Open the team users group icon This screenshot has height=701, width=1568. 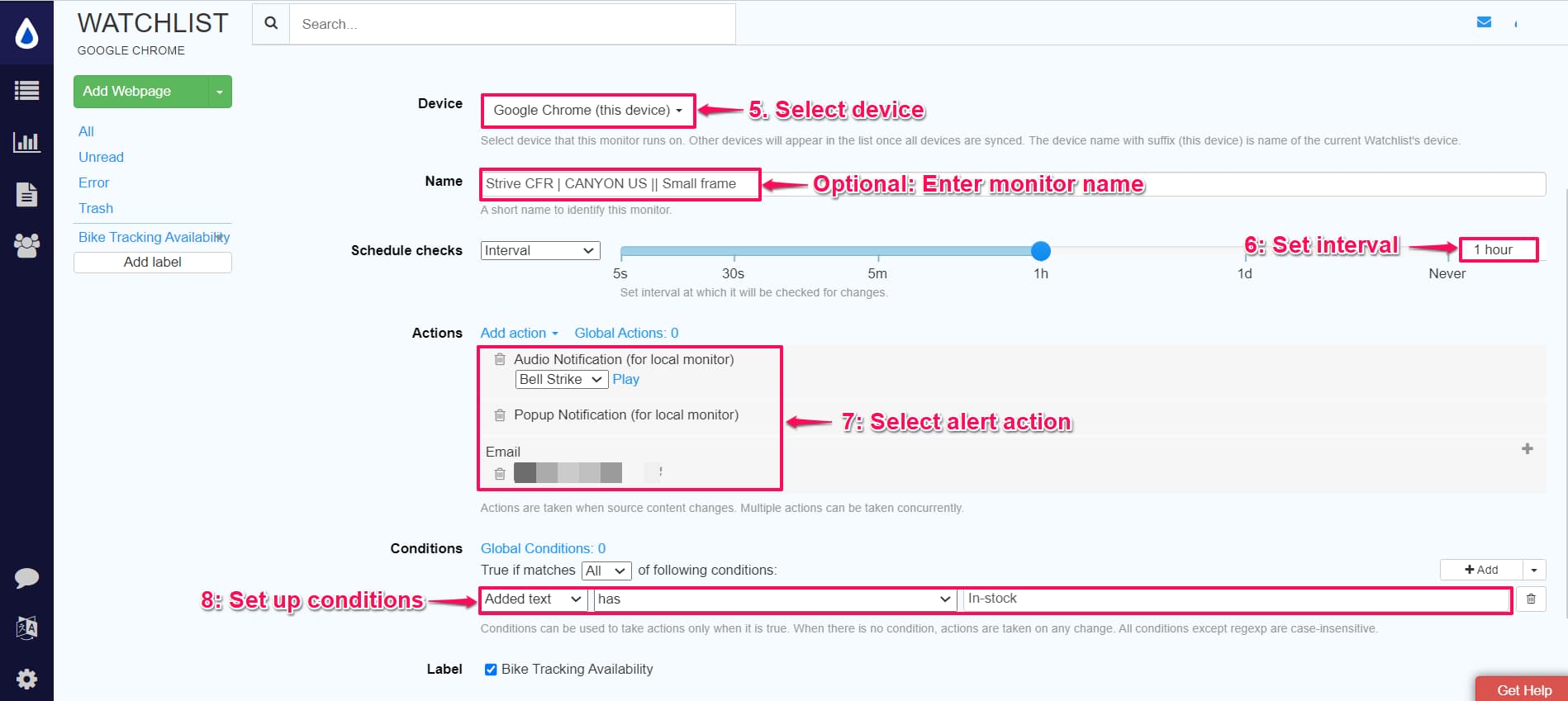pyautogui.click(x=26, y=245)
